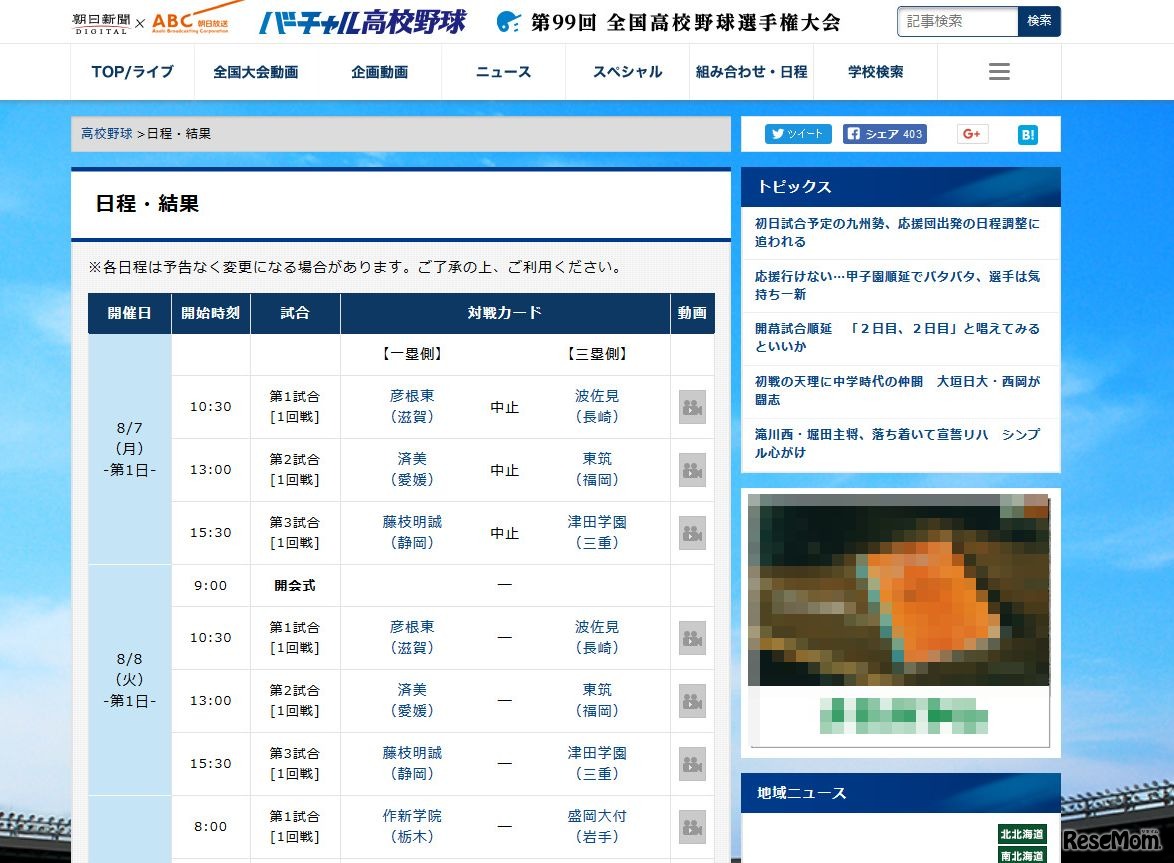Click the 開会式 row label
Screen dimensions: 1174x863
[x=295, y=585]
